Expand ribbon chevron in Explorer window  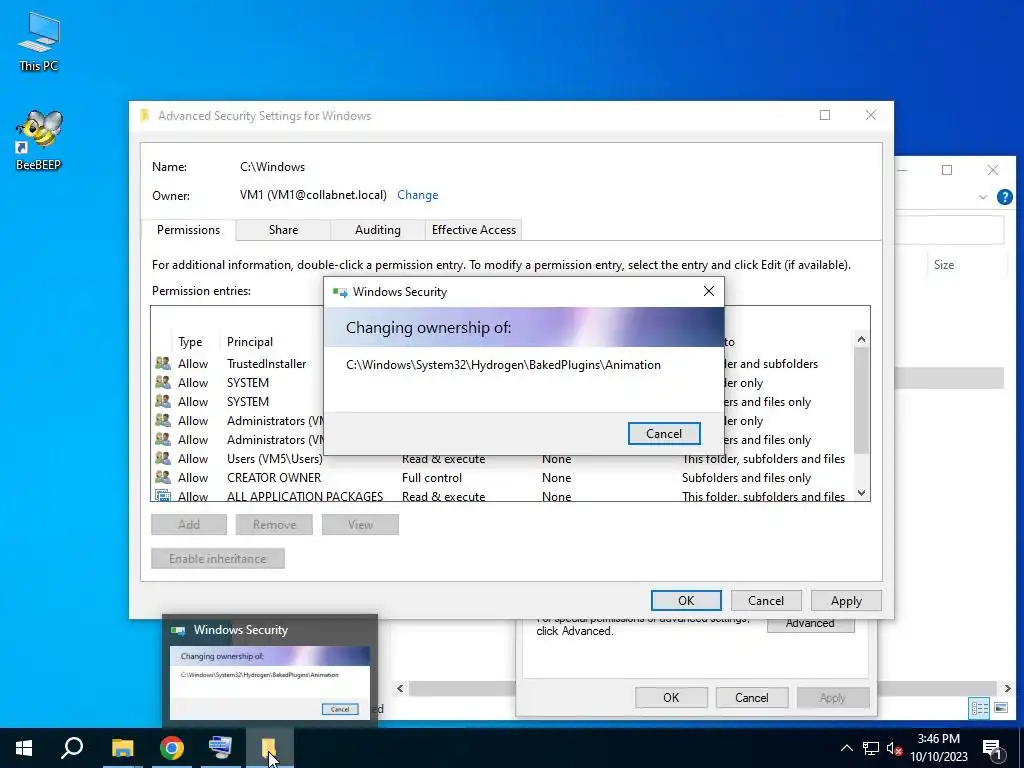(982, 197)
